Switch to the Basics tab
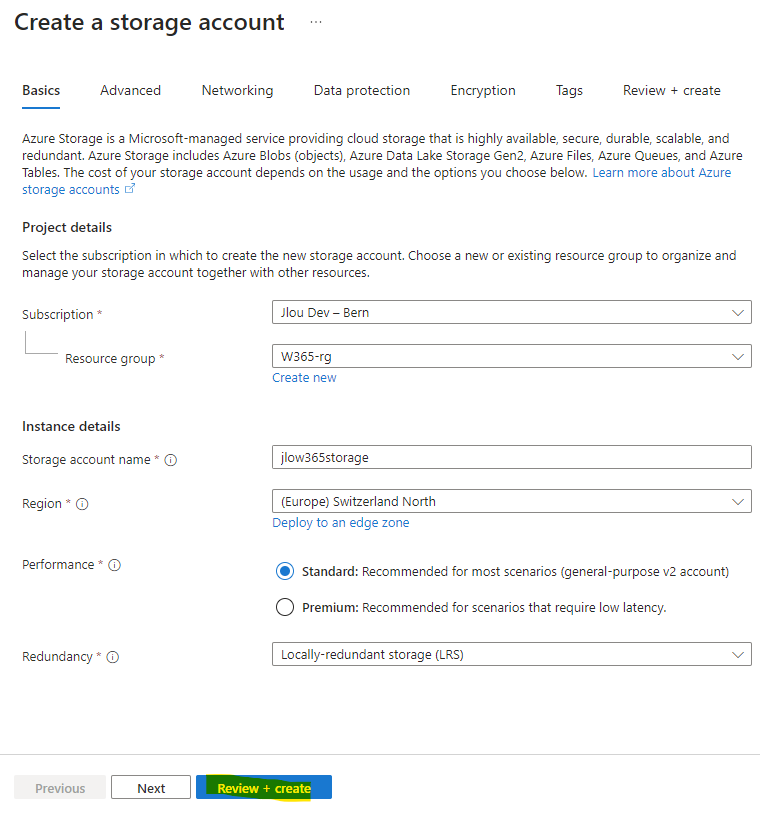Image resolution: width=760 pixels, height=814 pixels. (41, 90)
